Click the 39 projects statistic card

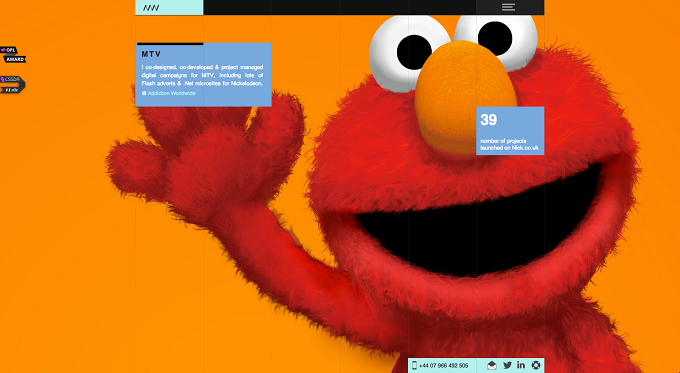point(510,131)
